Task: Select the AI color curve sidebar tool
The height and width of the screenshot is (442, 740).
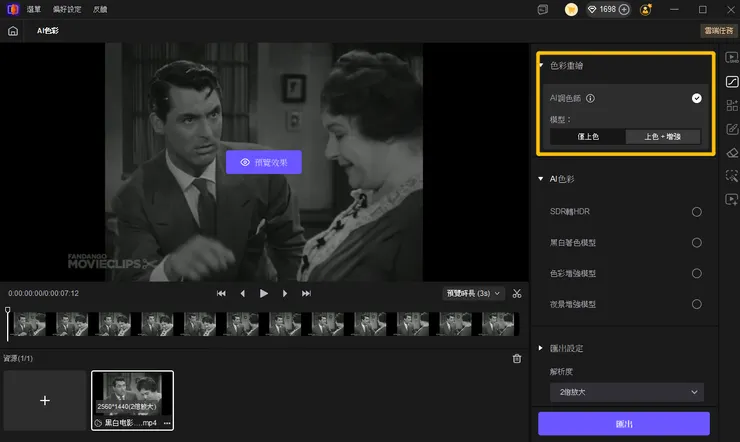Action: [x=732, y=82]
